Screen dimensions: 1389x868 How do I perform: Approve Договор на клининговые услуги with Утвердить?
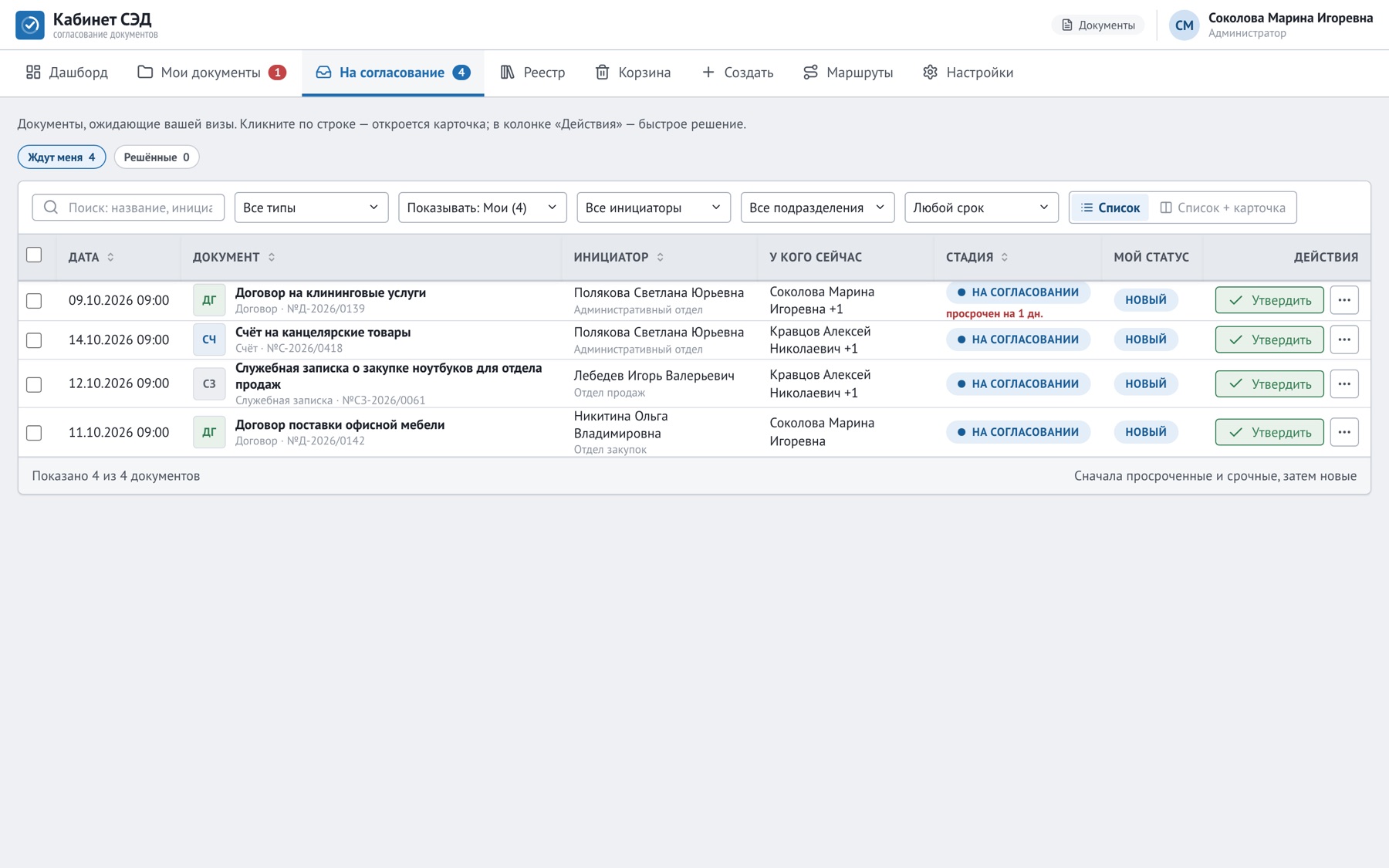point(1269,300)
